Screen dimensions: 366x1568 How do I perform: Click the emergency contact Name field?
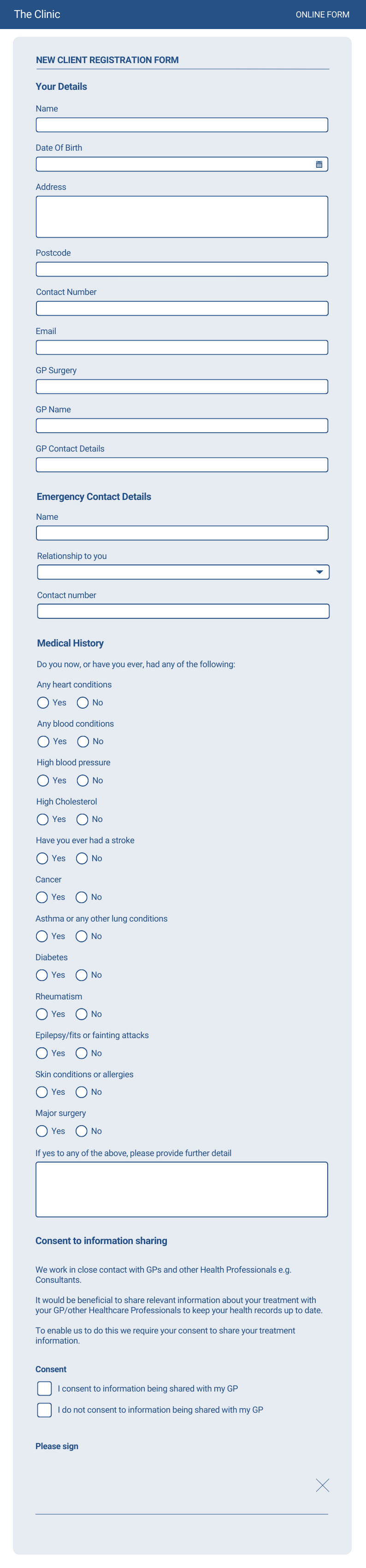[x=182, y=533]
